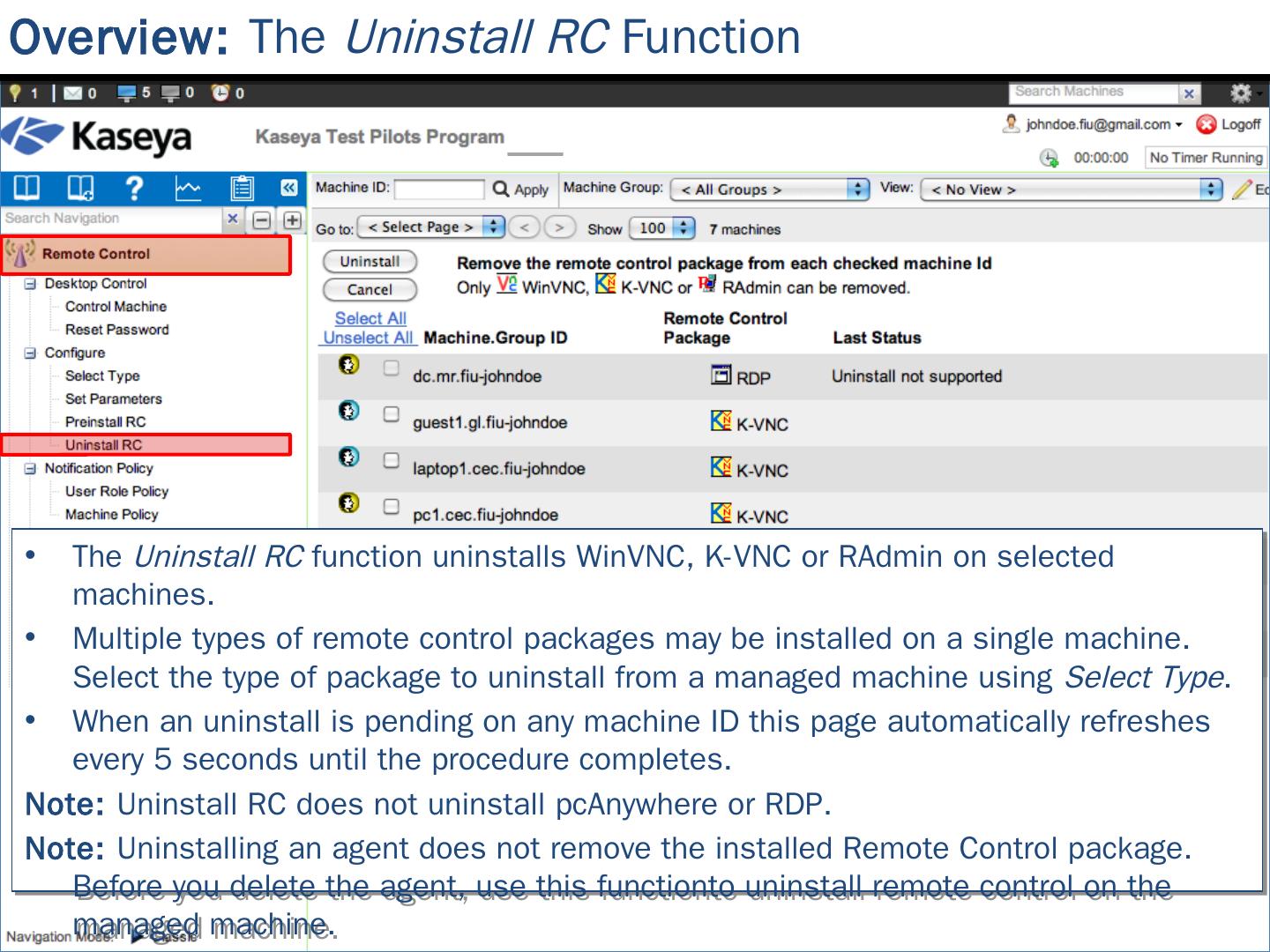Viewport: 1270px width, 952px height.
Task: Click the Apply magnifier search icon
Action: pyautogui.click(x=500, y=189)
